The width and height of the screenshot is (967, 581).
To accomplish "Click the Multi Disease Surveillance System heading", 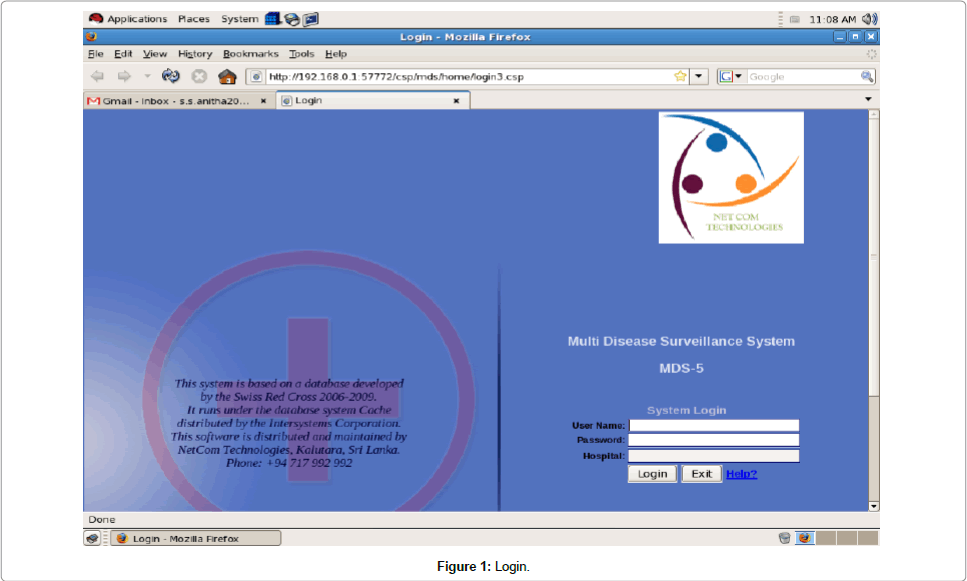I will (681, 341).
